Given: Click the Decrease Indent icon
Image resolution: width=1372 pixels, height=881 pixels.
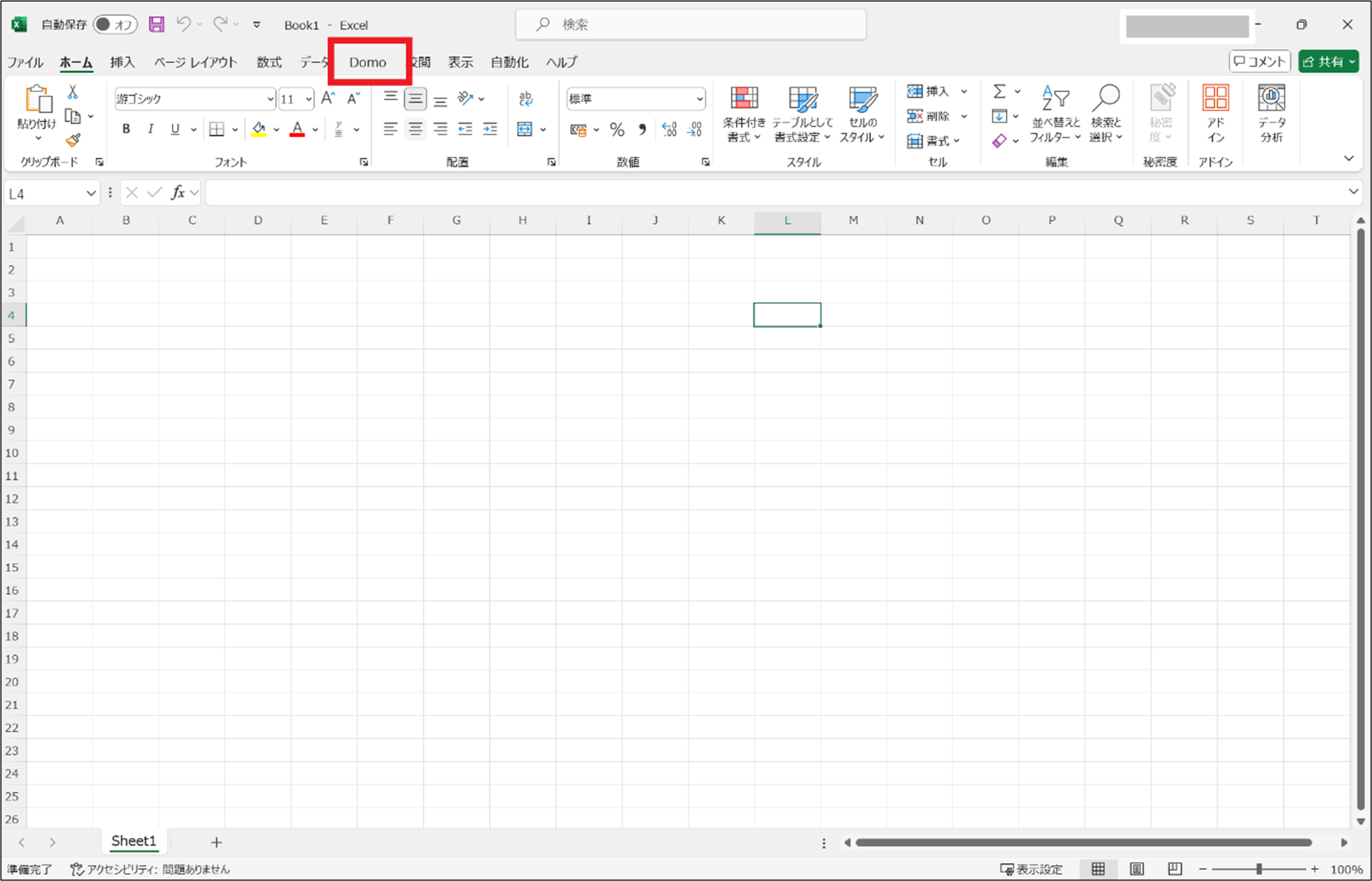Looking at the screenshot, I should coord(465,129).
